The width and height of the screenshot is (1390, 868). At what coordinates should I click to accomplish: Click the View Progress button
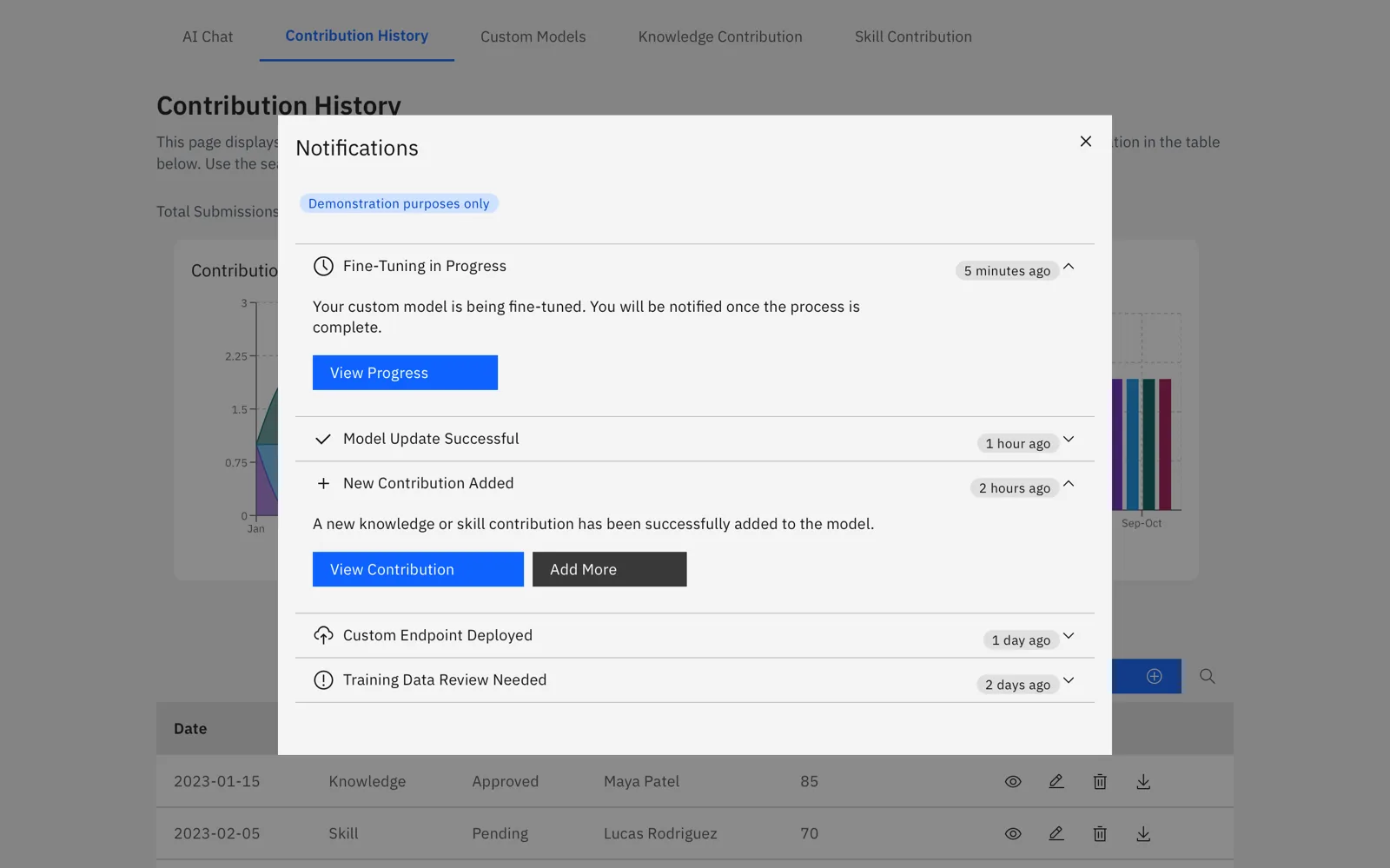point(405,373)
